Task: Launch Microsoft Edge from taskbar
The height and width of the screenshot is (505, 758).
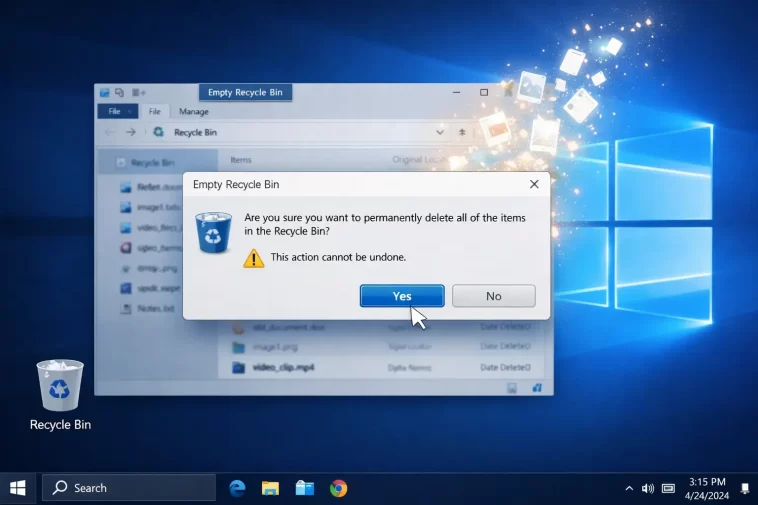Action: [x=237, y=489]
